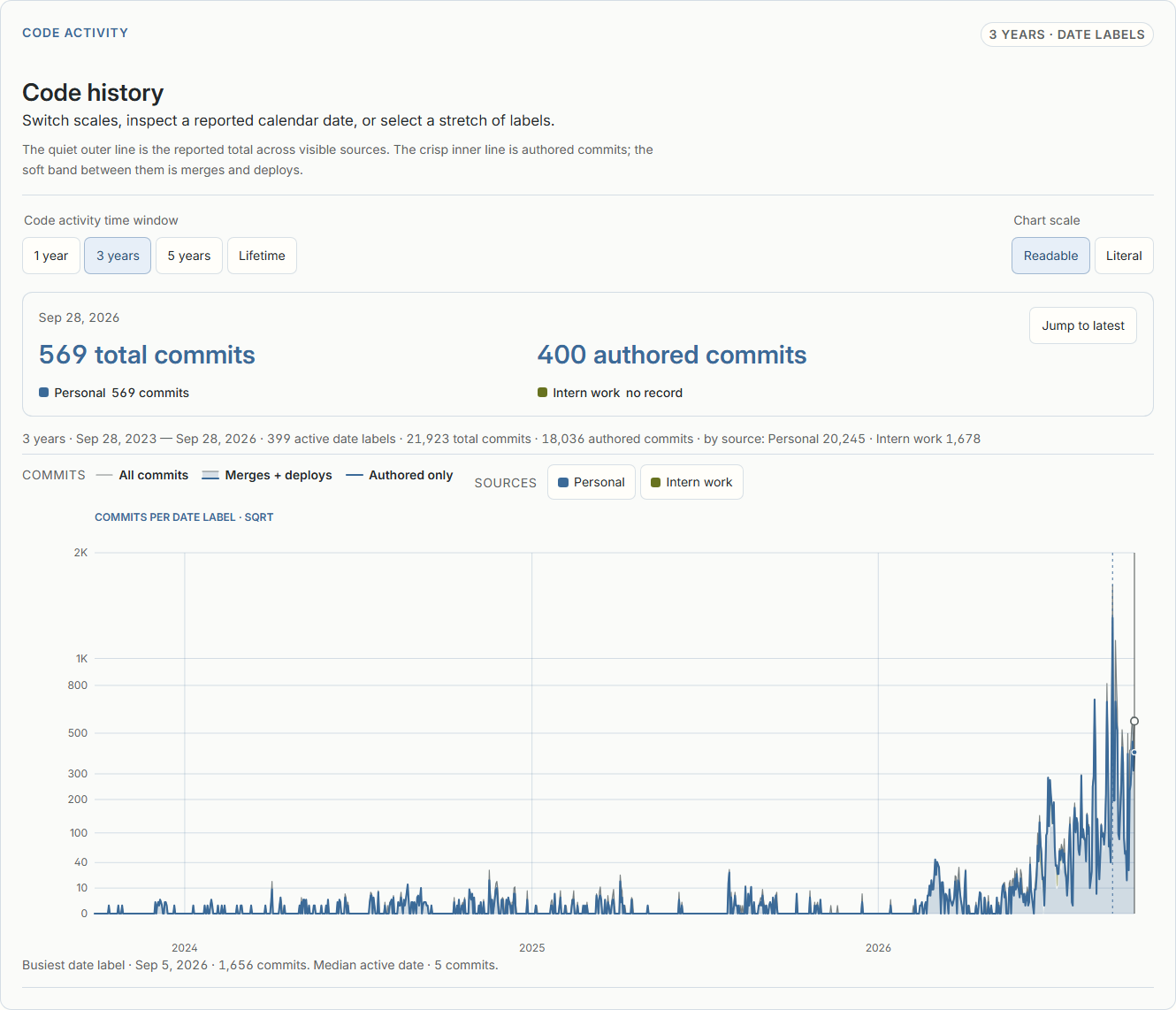Viewport: 1176px width, 1010px height.
Task: Click the Code history title
Action: coord(93,93)
